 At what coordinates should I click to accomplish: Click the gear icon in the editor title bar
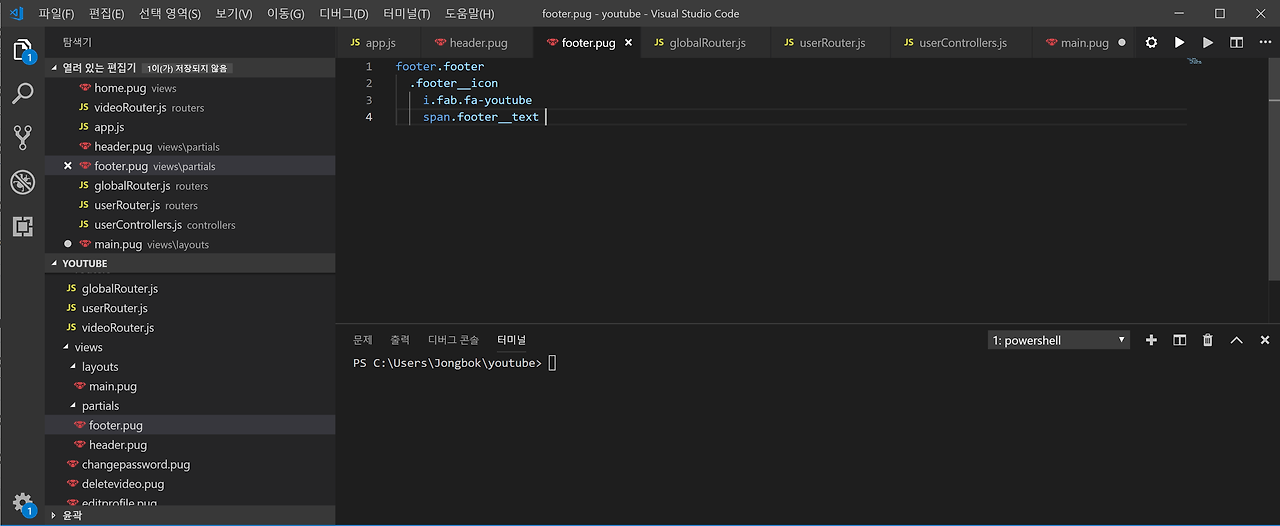point(1151,43)
